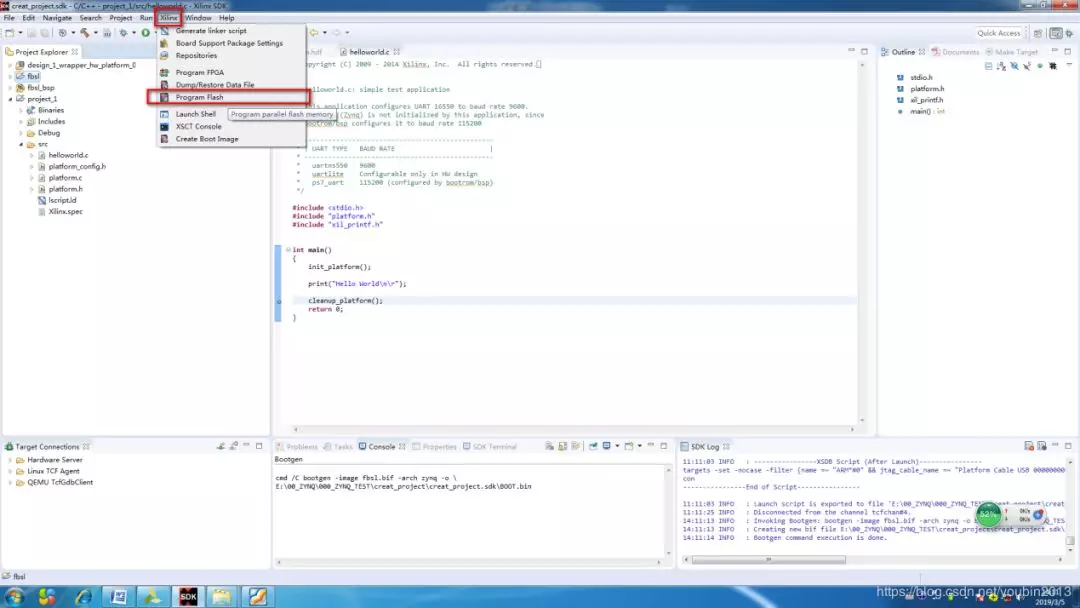Collapse the src folder in Project Explorer
The width and height of the screenshot is (1080, 608).
(x=20, y=144)
